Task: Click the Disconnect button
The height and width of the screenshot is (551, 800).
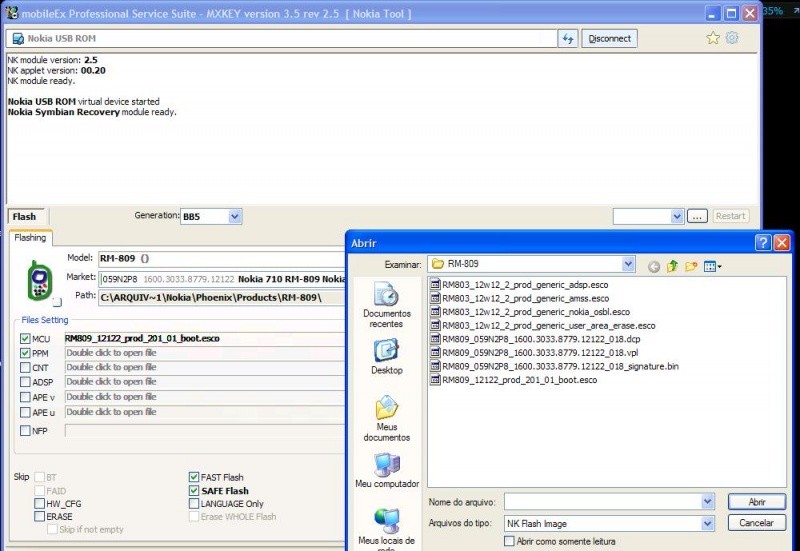Action: pyautogui.click(x=610, y=39)
